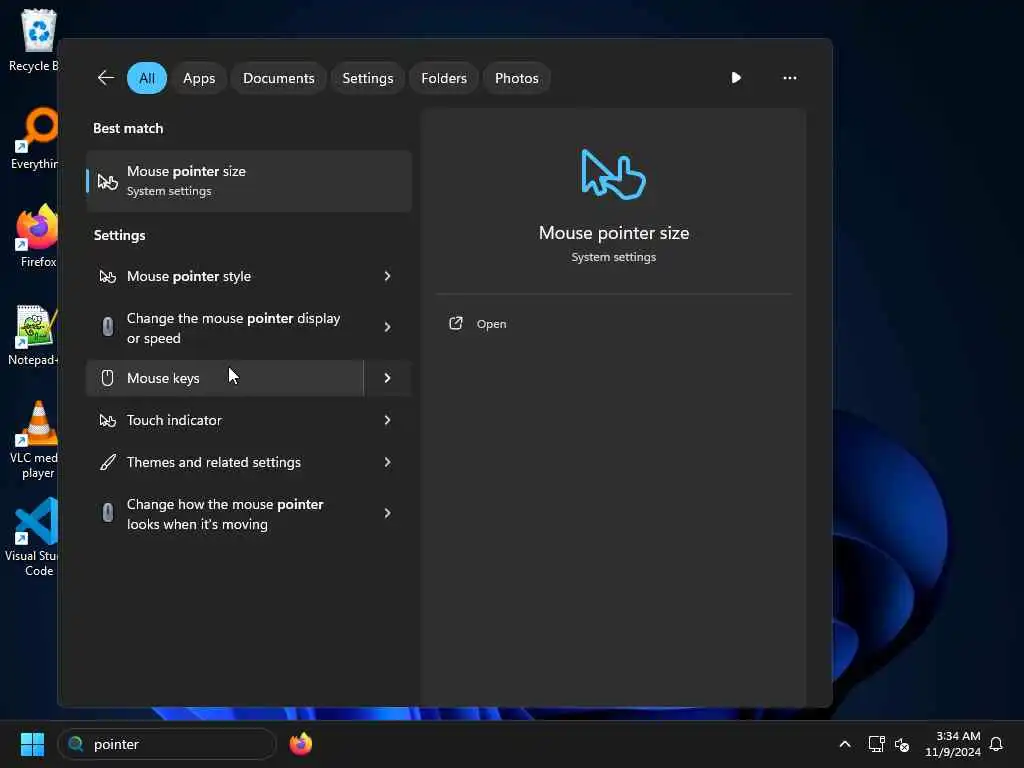1024x768 pixels.
Task: Click the taskbar search box containing pointer
Action: coord(167,744)
